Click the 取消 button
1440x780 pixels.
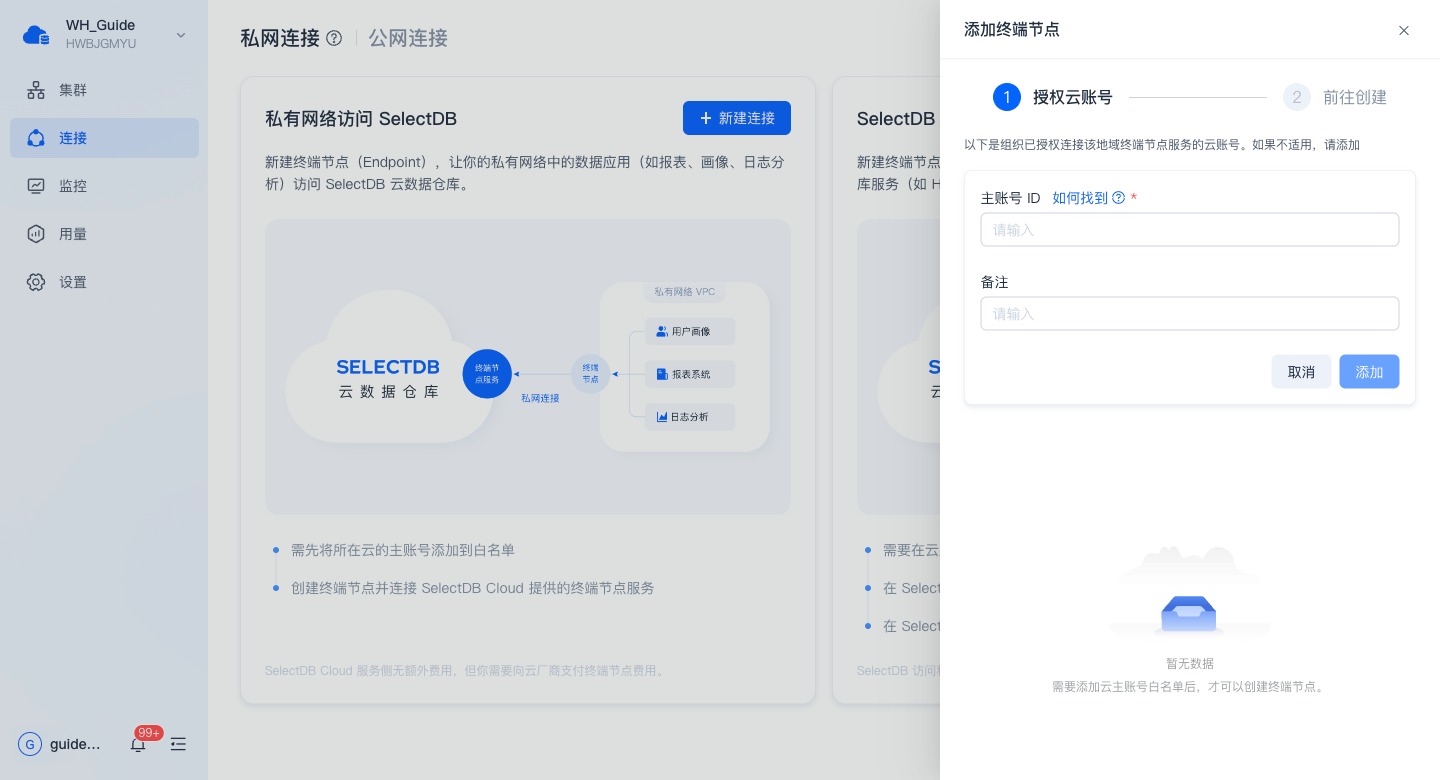(x=1301, y=372)
